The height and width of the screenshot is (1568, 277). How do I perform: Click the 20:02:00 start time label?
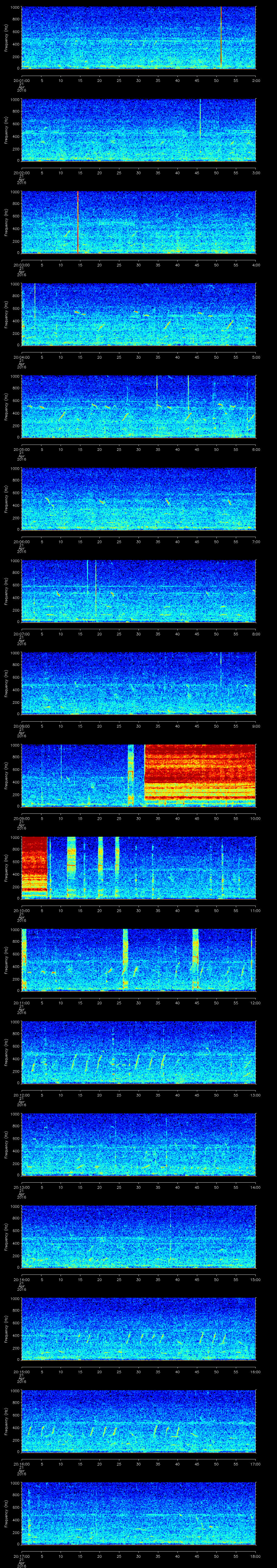point(21,173)
